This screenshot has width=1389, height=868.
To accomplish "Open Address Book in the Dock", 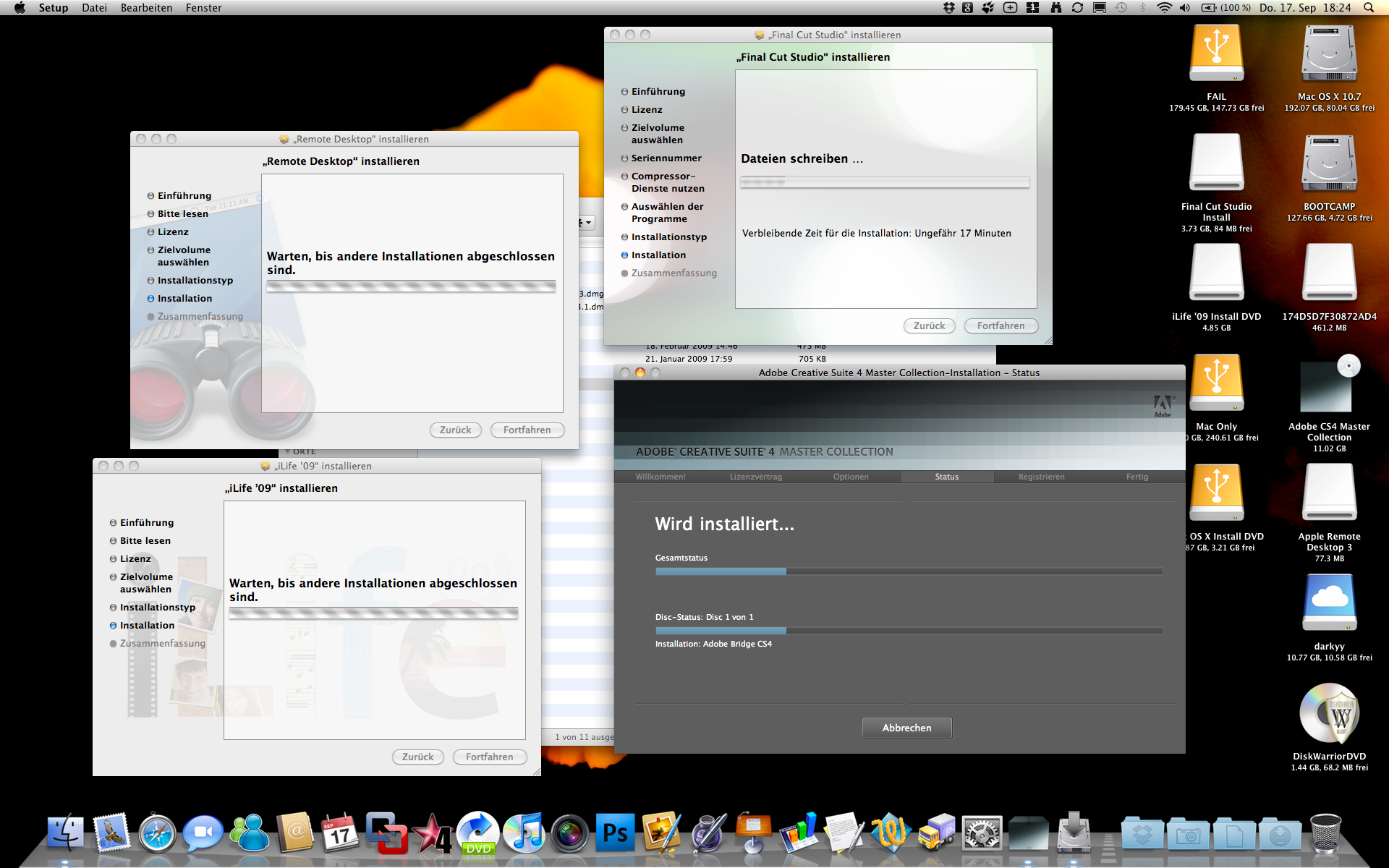I will tap(295, 833).
